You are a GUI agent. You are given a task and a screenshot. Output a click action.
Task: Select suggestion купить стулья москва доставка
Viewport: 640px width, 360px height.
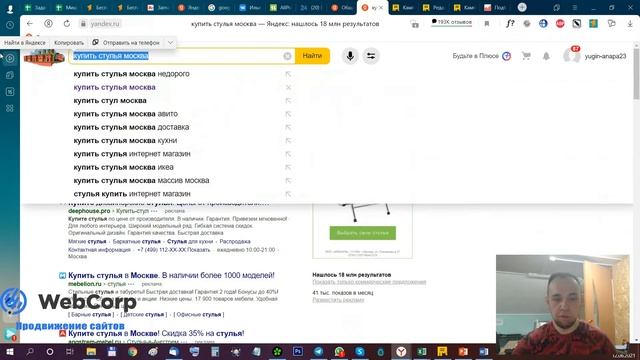[131, 127]
